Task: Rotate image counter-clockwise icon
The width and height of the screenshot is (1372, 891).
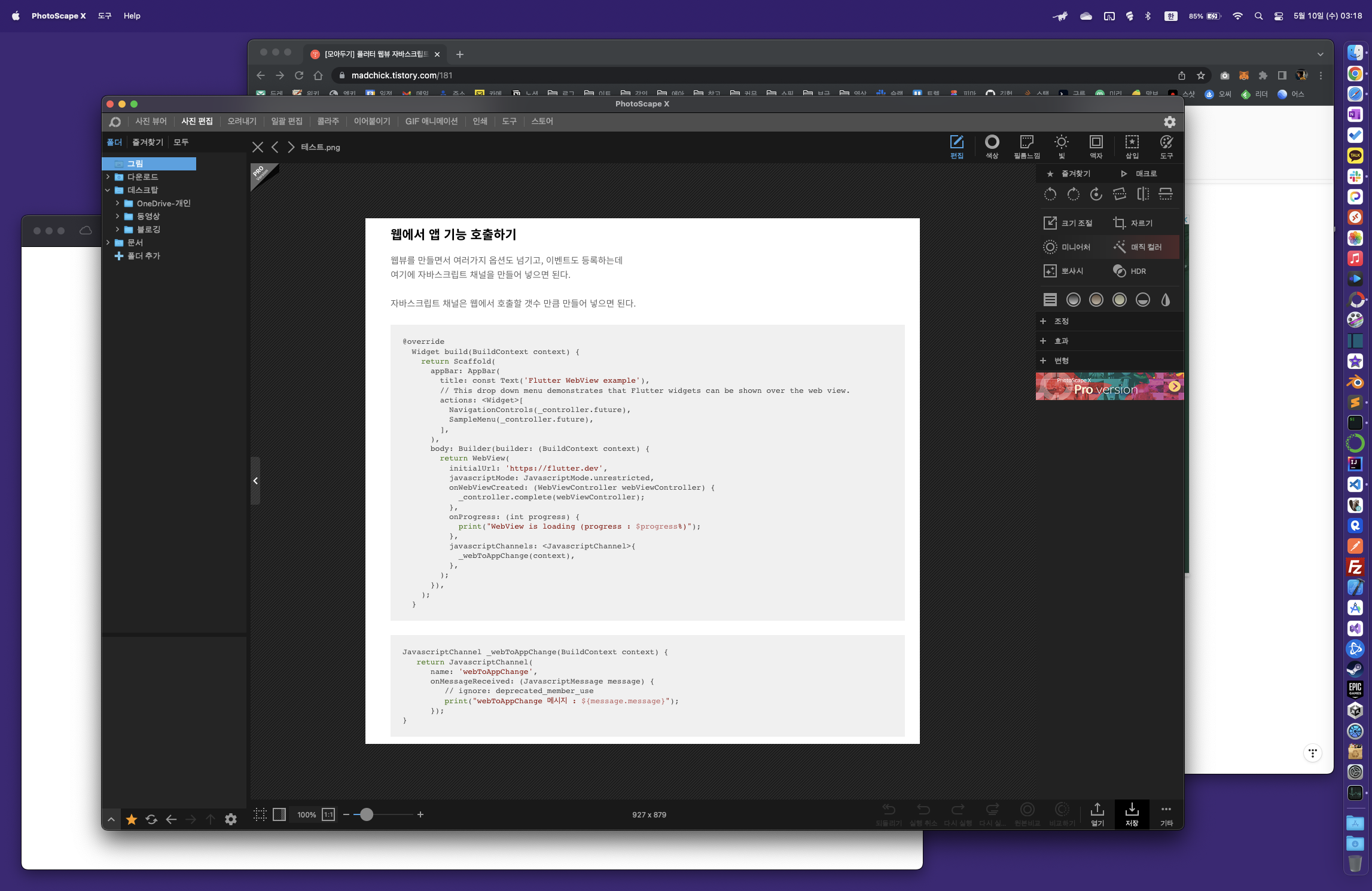Action: coord(1050,194)
